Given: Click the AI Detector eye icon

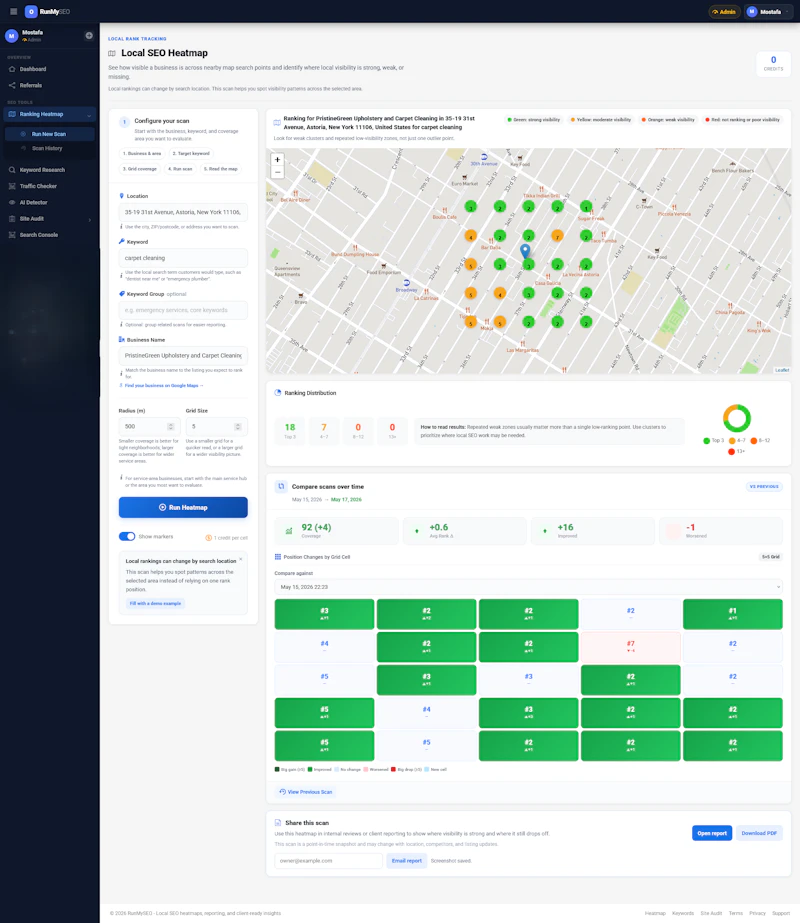Looking at the screenshot, I should click(12, 202).
